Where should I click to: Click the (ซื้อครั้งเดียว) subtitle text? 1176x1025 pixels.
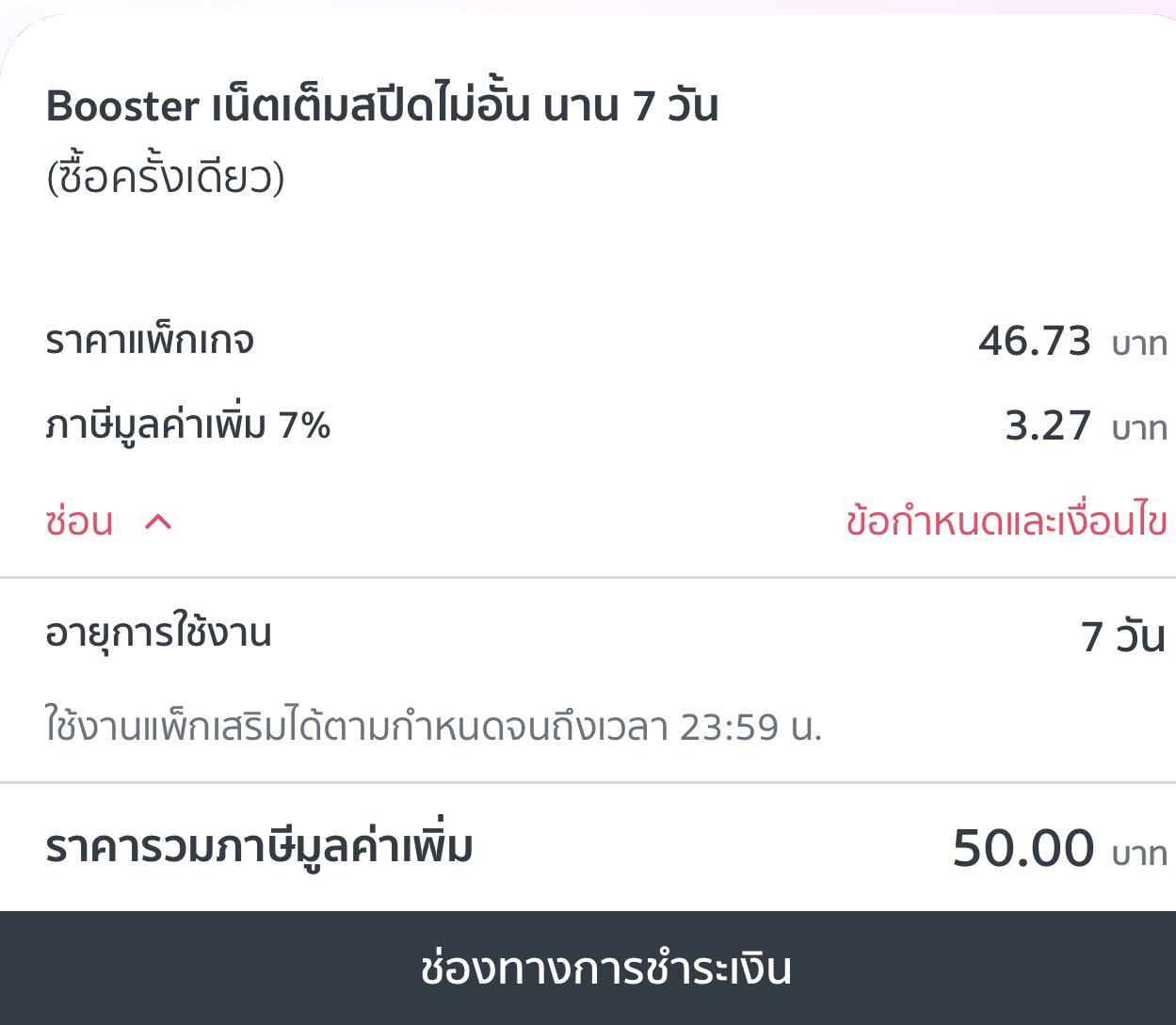(x=165, y=177)
